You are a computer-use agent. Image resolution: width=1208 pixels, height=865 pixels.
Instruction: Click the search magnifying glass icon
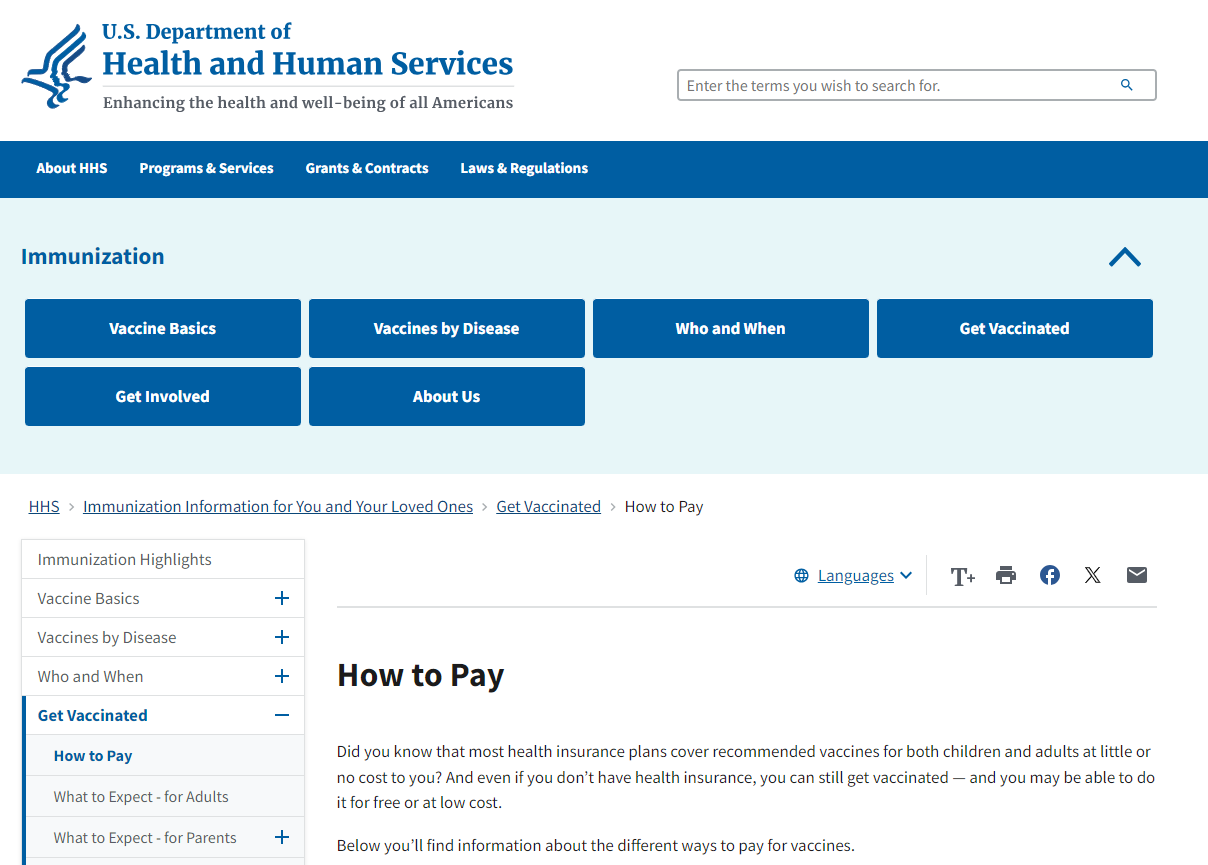(1127, 85)
